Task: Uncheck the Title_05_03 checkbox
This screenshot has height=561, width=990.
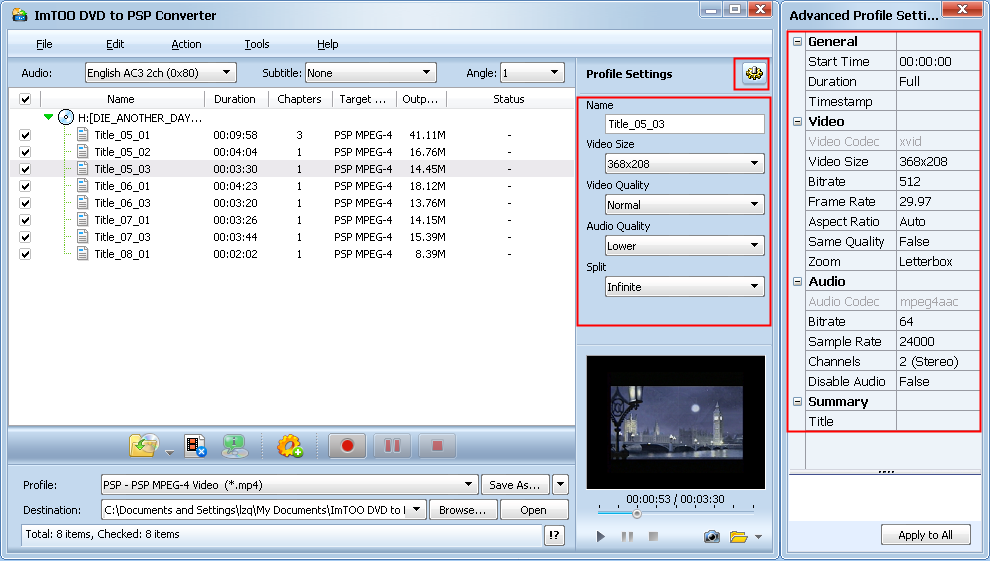Action: [x=25, y=169]
